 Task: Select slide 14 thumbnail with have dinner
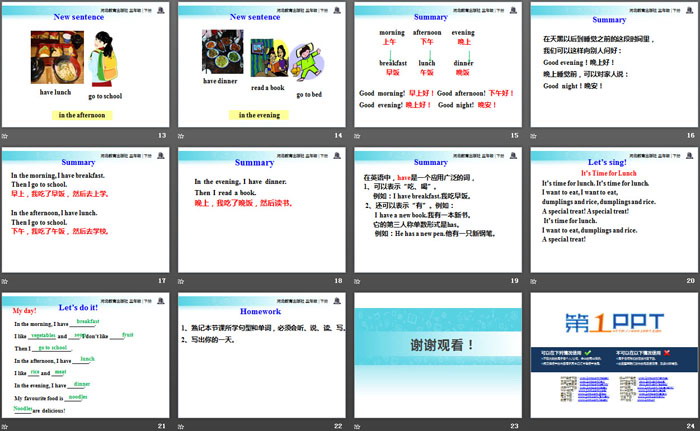tap(262, 64)
